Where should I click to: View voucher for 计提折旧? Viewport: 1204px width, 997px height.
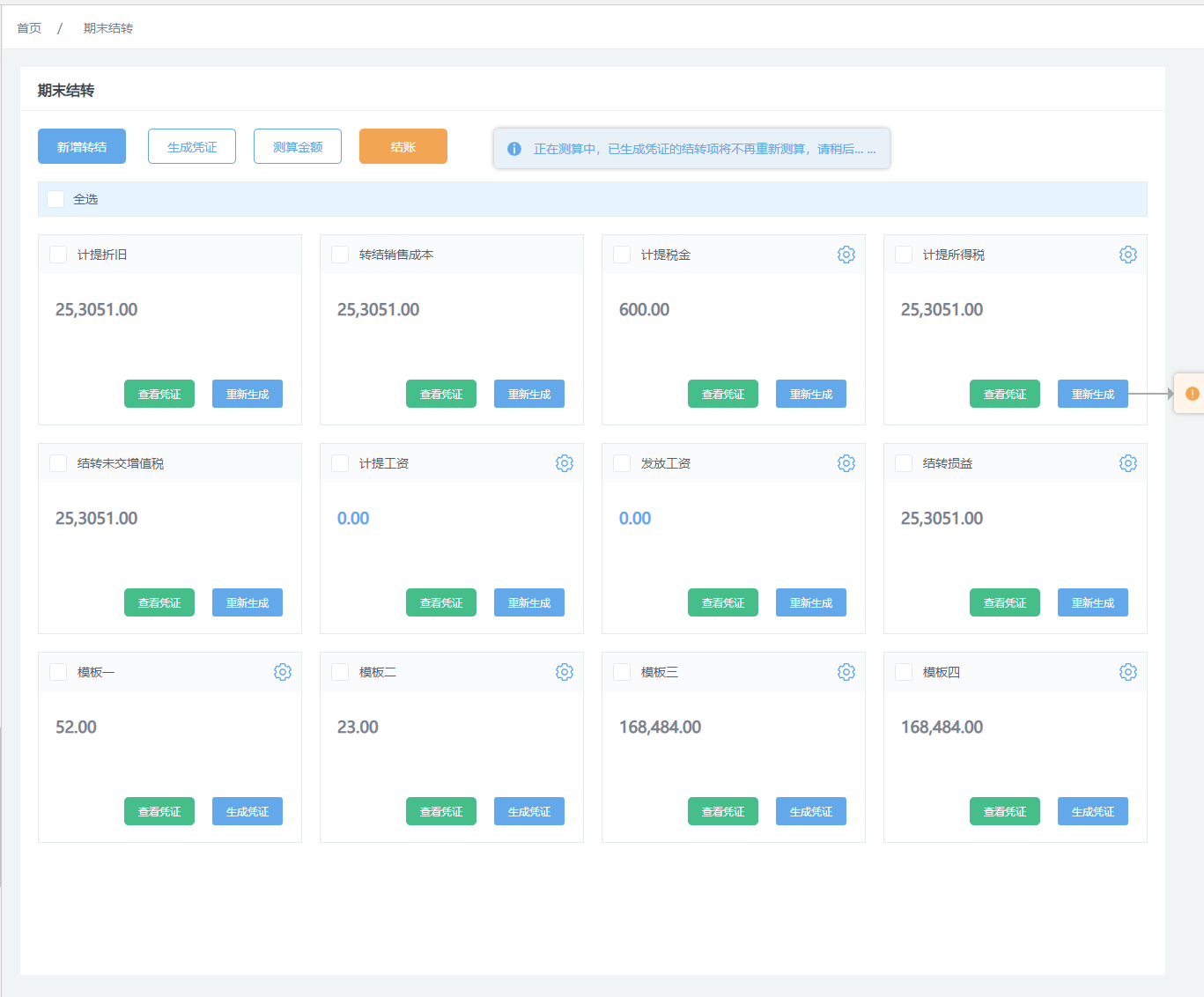(x=159, y=394)
